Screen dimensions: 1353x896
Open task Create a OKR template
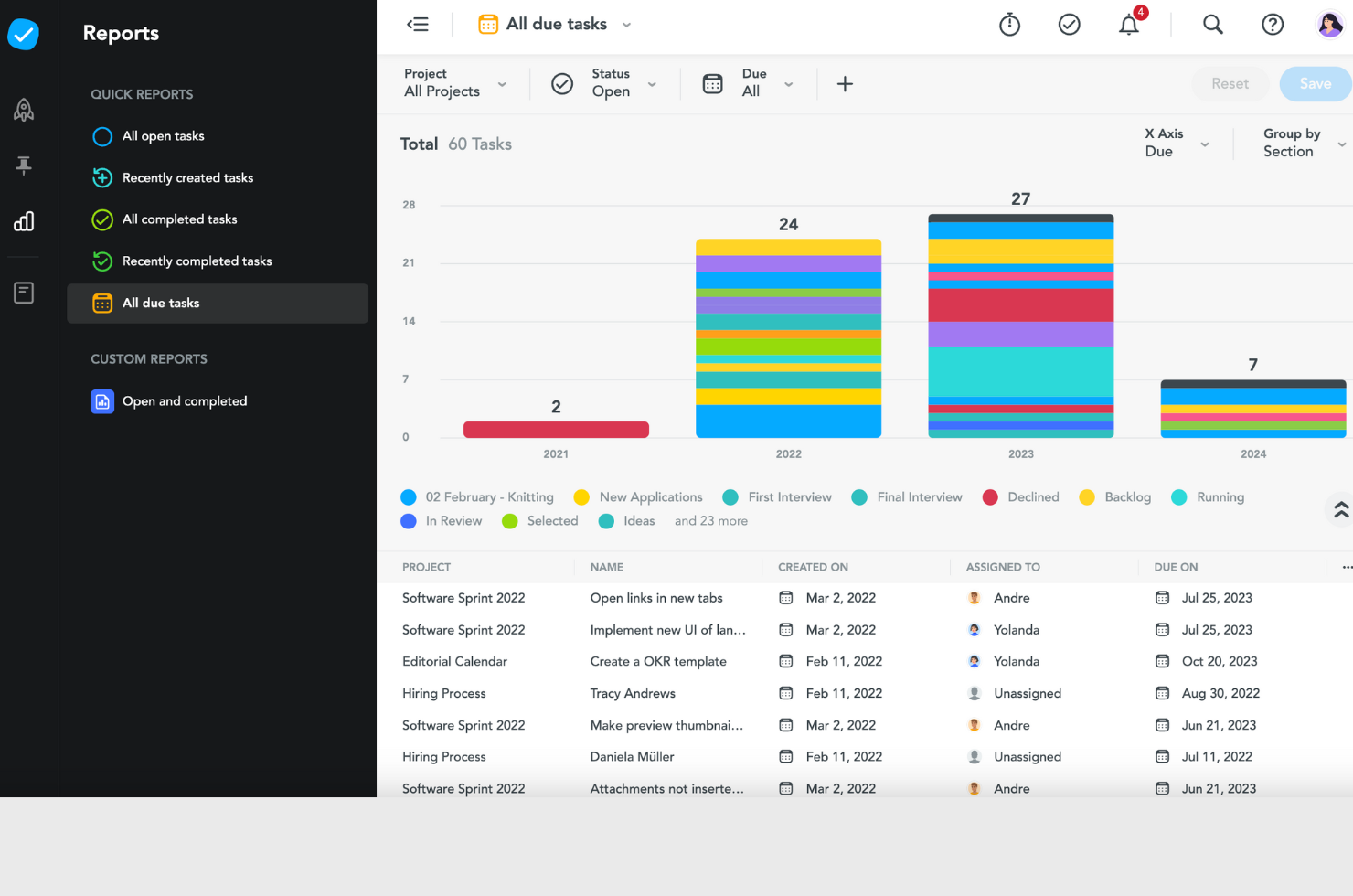pos(658,661)
